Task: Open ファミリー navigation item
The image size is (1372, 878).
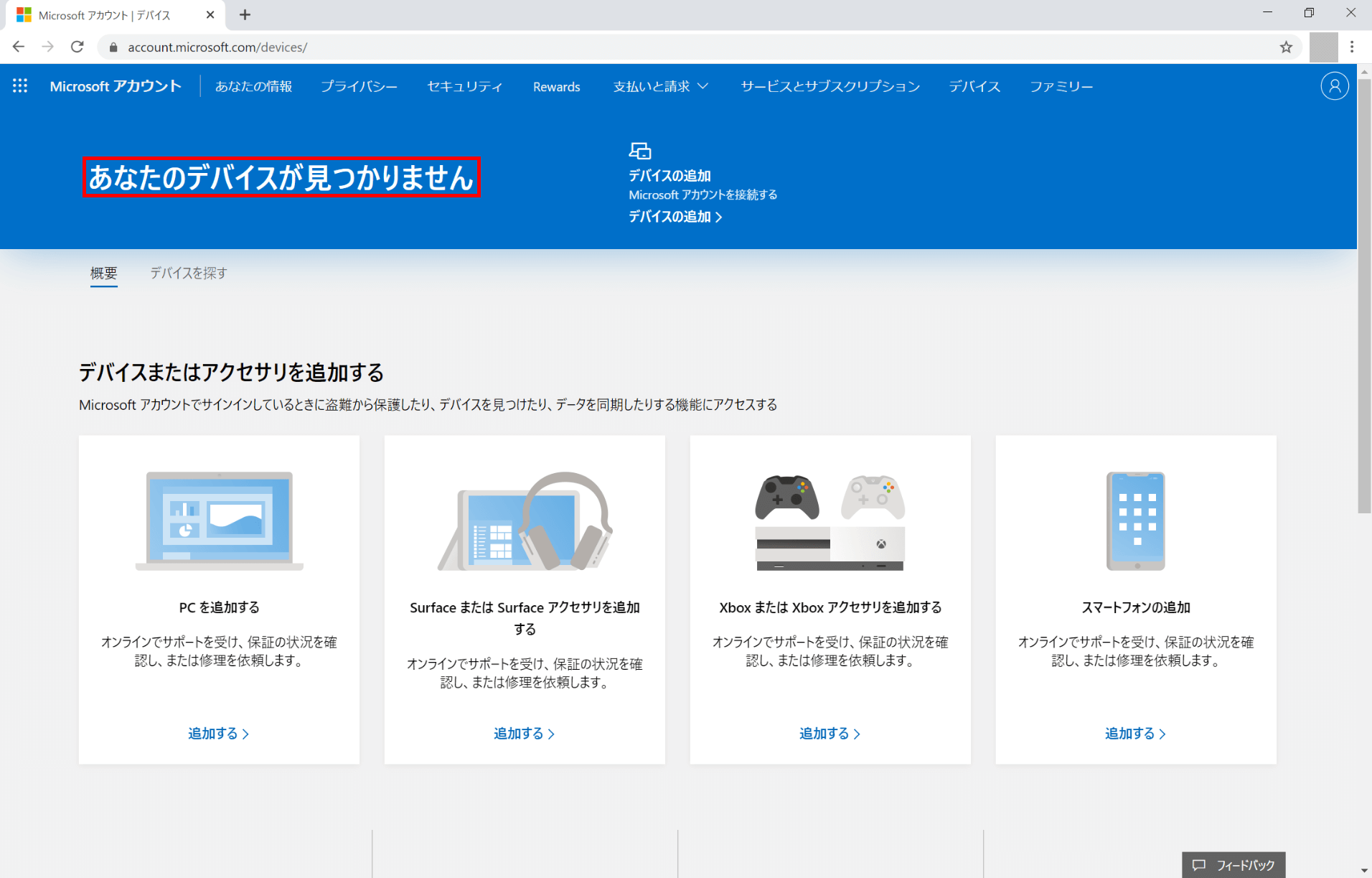Action: tap(1061, 86)
